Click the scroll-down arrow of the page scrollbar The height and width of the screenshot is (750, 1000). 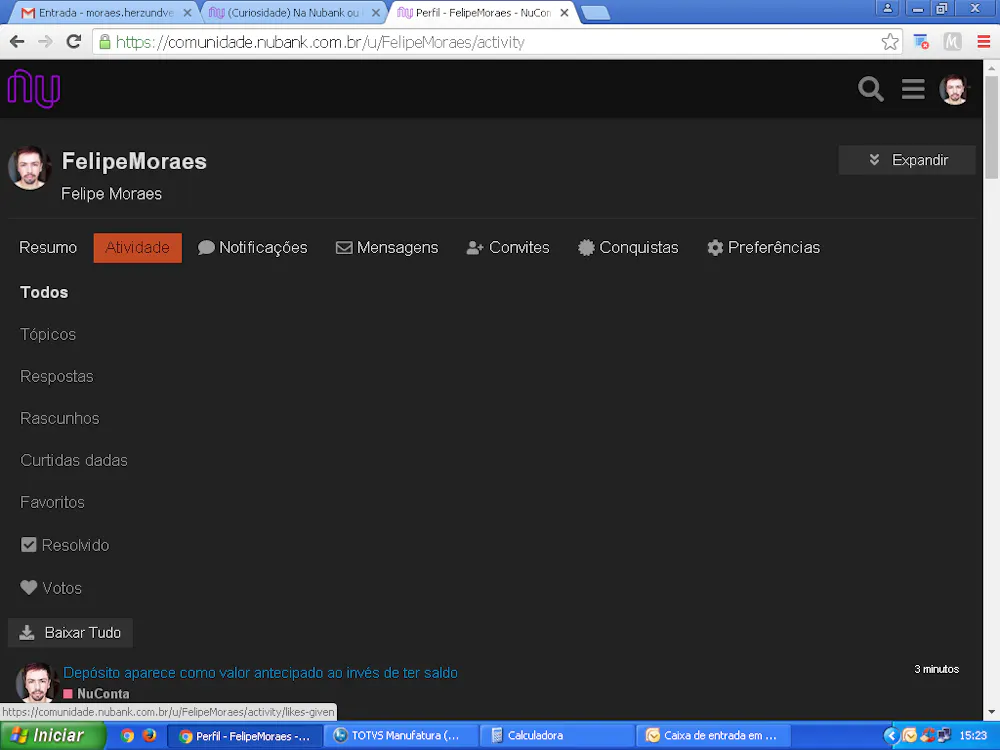[992, 712]
